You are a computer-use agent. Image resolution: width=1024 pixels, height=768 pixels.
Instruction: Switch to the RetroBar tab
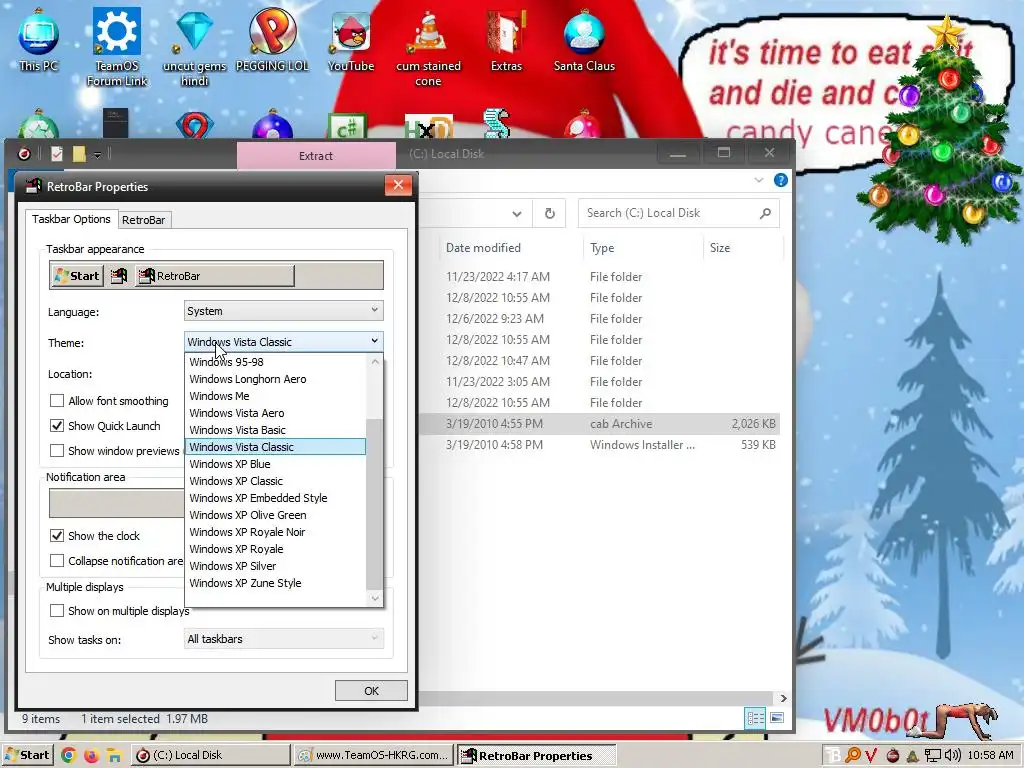click(x=144, y=220)
